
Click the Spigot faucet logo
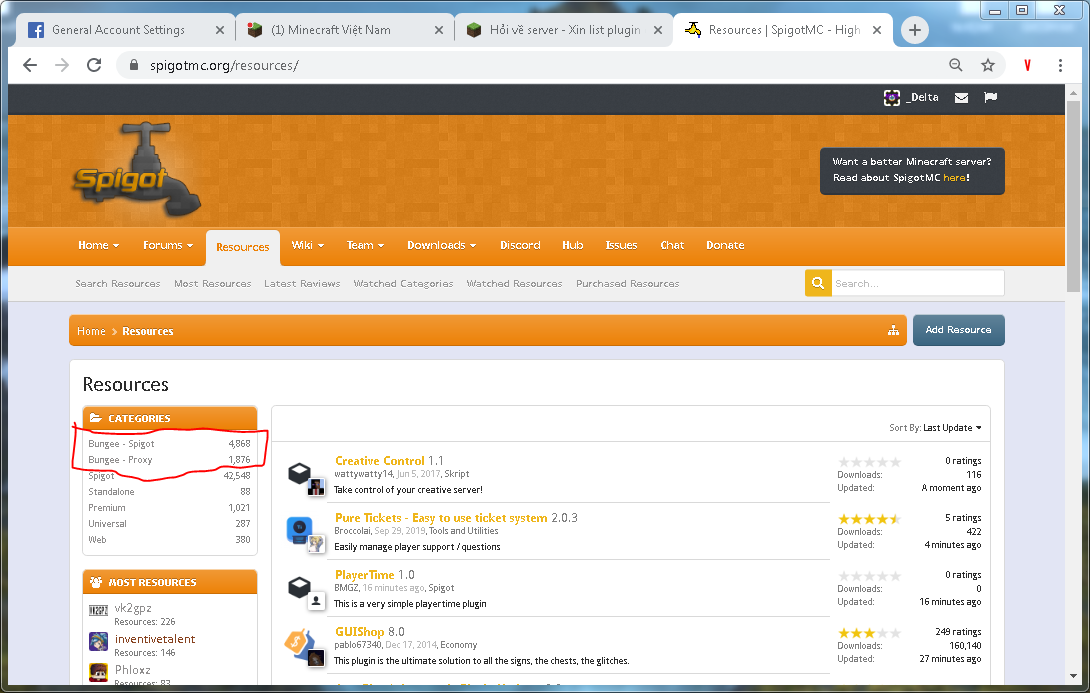137,170
